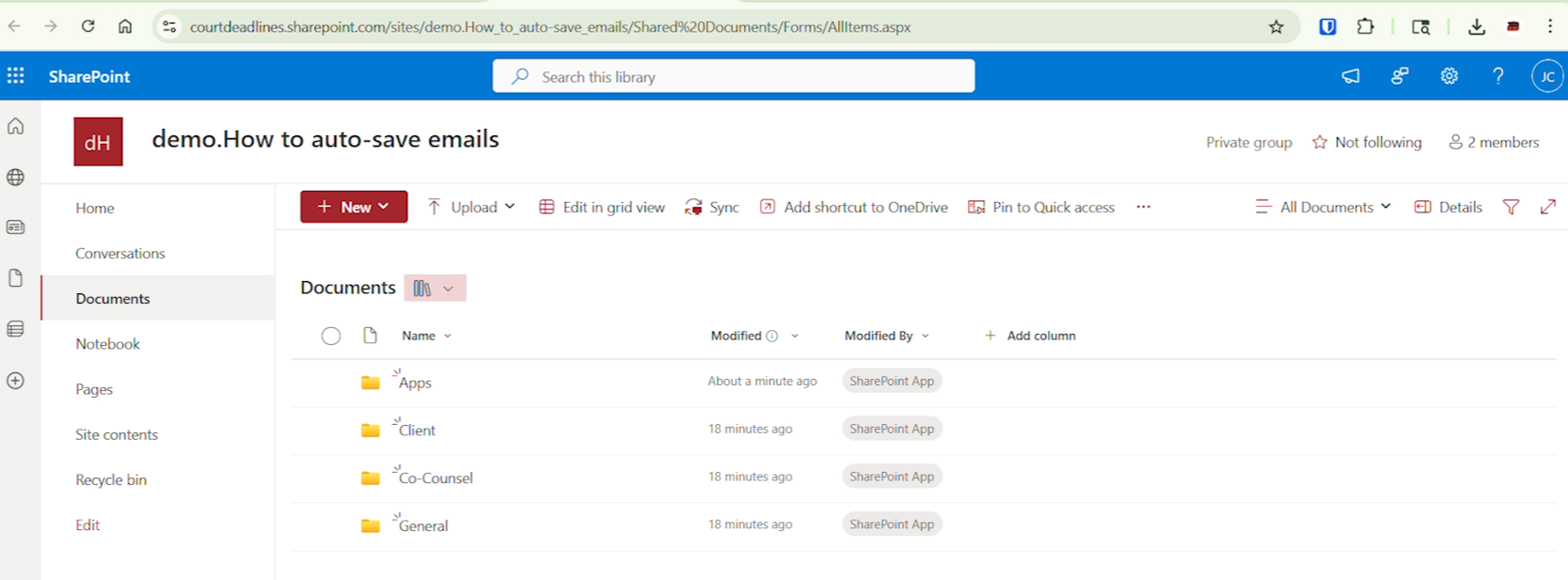This screenshot has height=580, width=1568.
Task: Click the browser home icon
Action: 124,26
